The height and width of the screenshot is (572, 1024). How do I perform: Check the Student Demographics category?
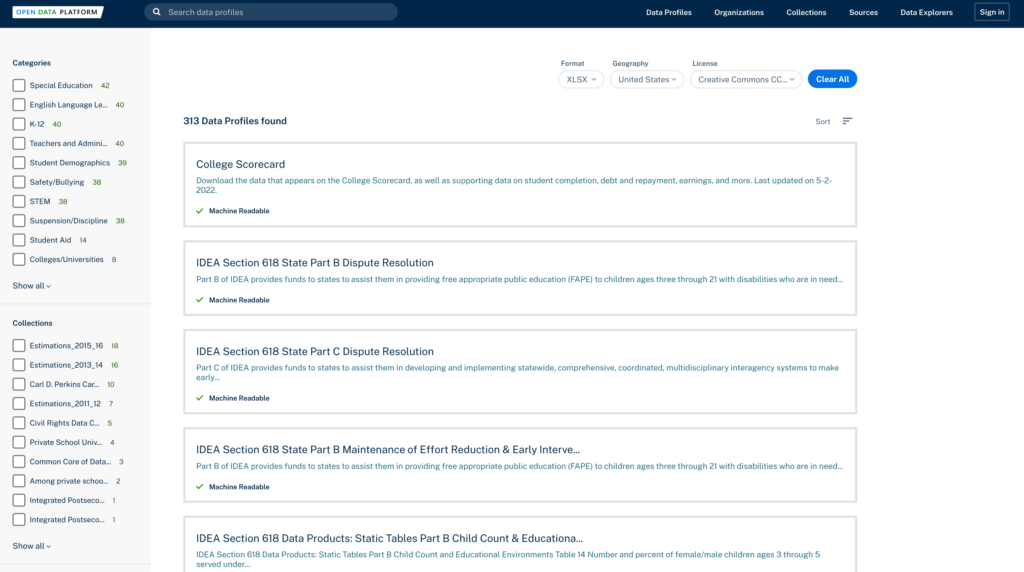[x=19, y=163]
